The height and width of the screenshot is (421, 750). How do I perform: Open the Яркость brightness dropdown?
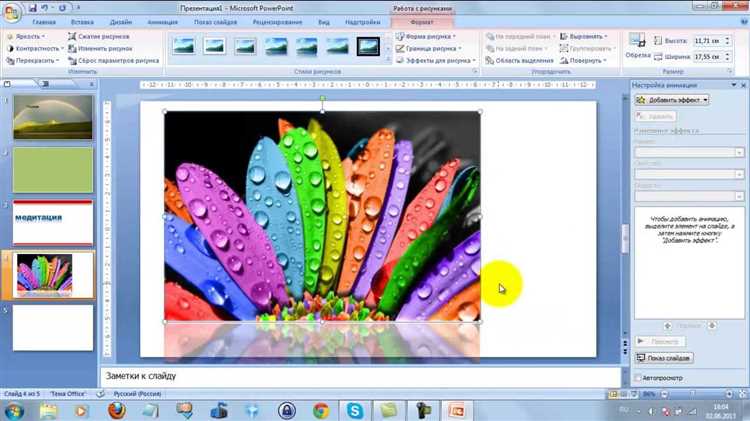click(x=26, y=36)
